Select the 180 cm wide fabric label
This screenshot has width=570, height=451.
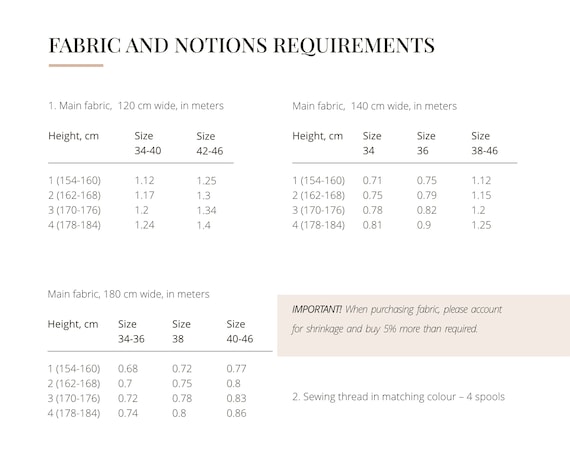129,294
